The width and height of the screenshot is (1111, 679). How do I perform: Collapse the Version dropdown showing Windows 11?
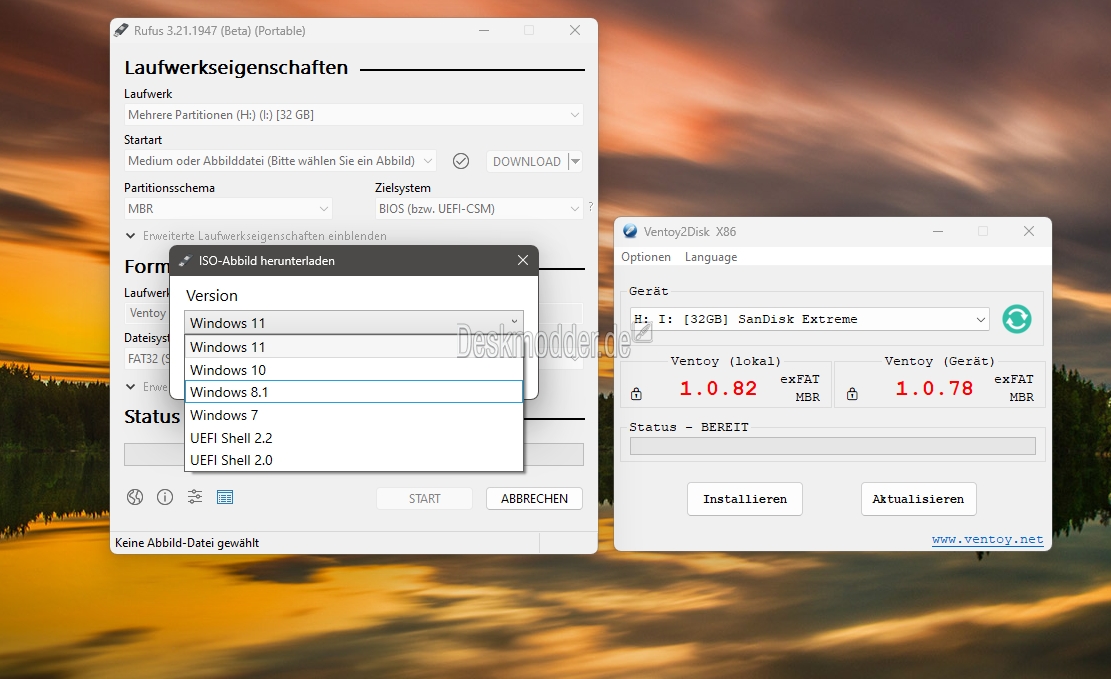354,322
